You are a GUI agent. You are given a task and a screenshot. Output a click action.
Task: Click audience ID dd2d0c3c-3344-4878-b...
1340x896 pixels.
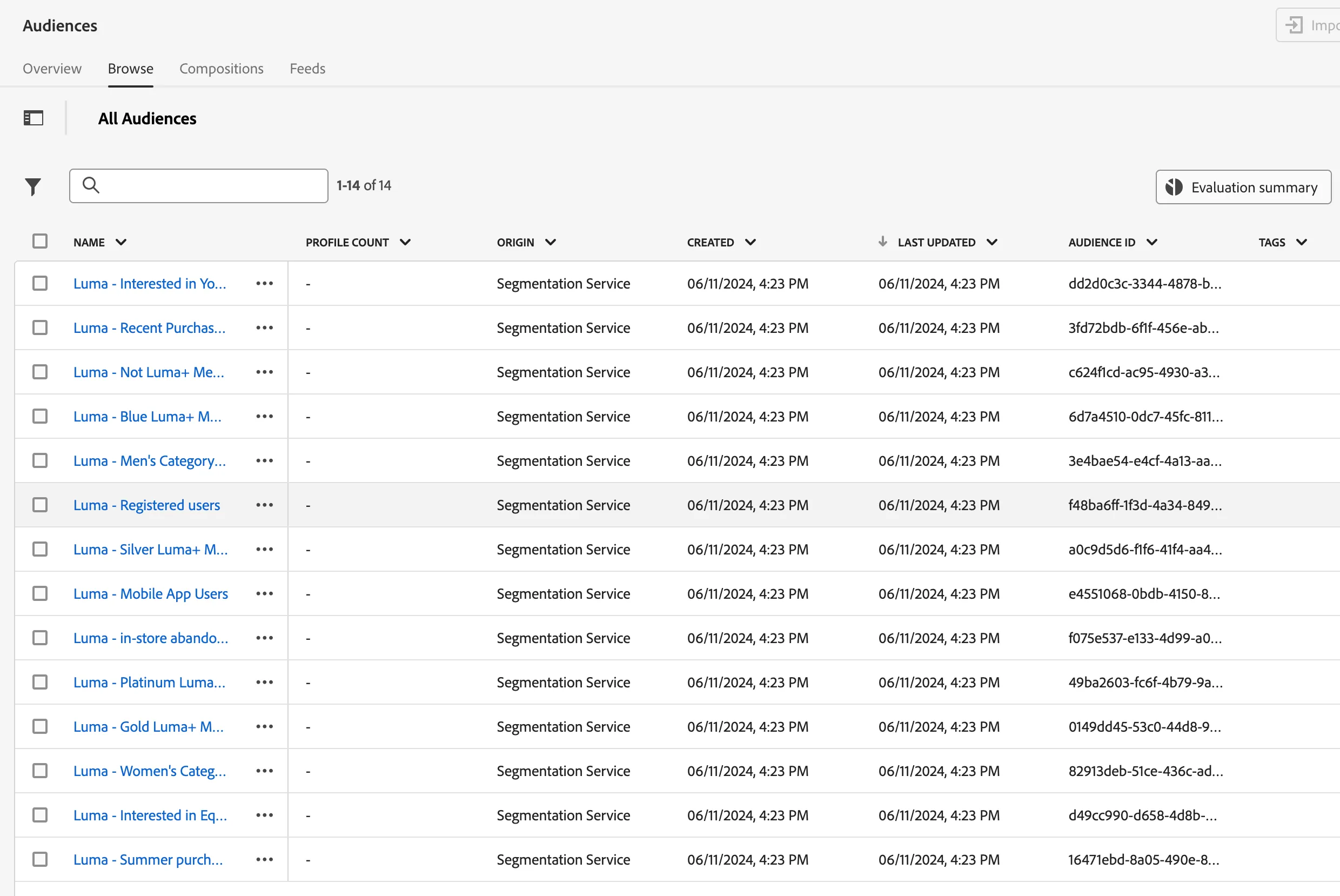[x=1144, y=283]
